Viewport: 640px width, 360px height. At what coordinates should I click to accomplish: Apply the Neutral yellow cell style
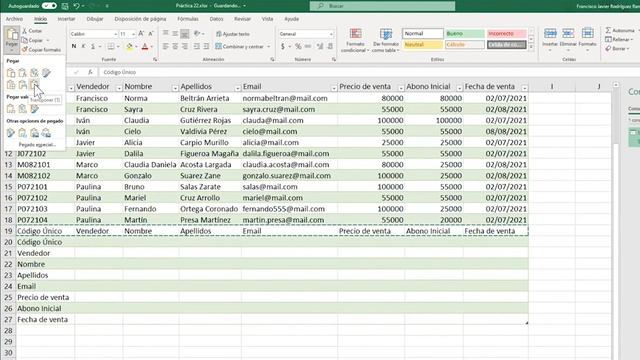point(423,44)
